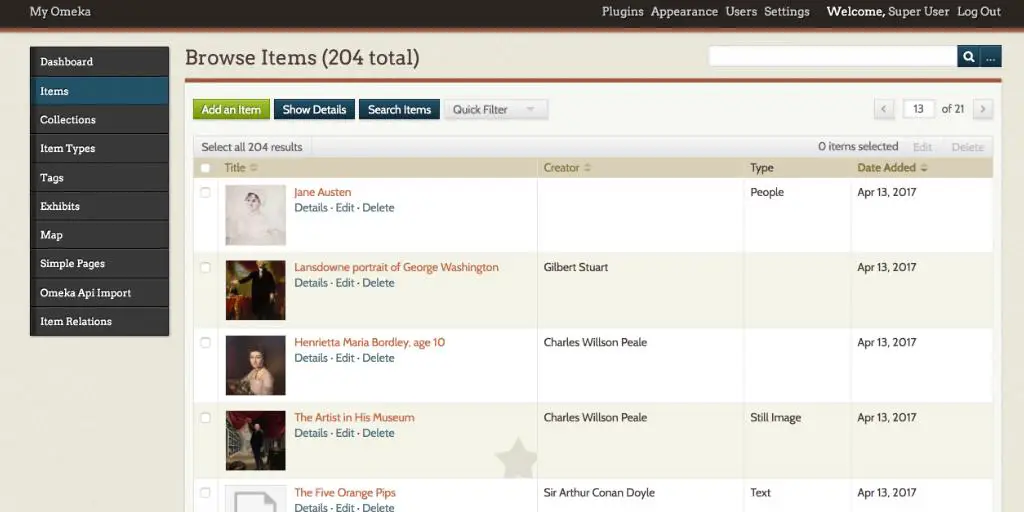Sort by Date Added arrow icon
Image resolution: width=1024 pixels, height=512 pixels.
(x=923, y=168)
